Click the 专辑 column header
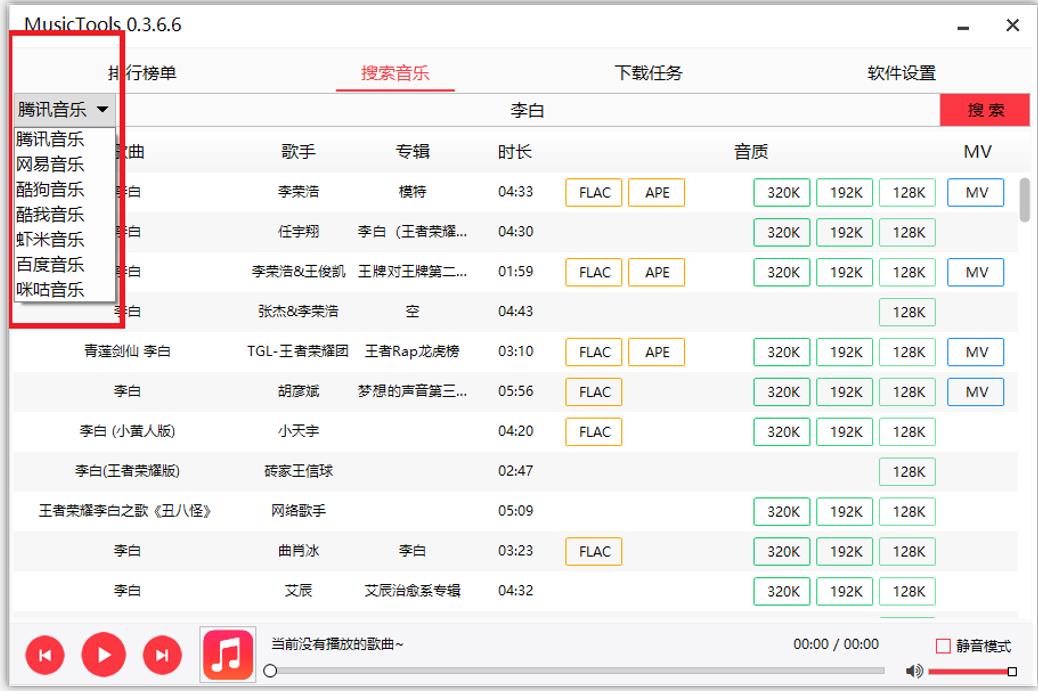1038x691 pixels. [x=412, y=152]
